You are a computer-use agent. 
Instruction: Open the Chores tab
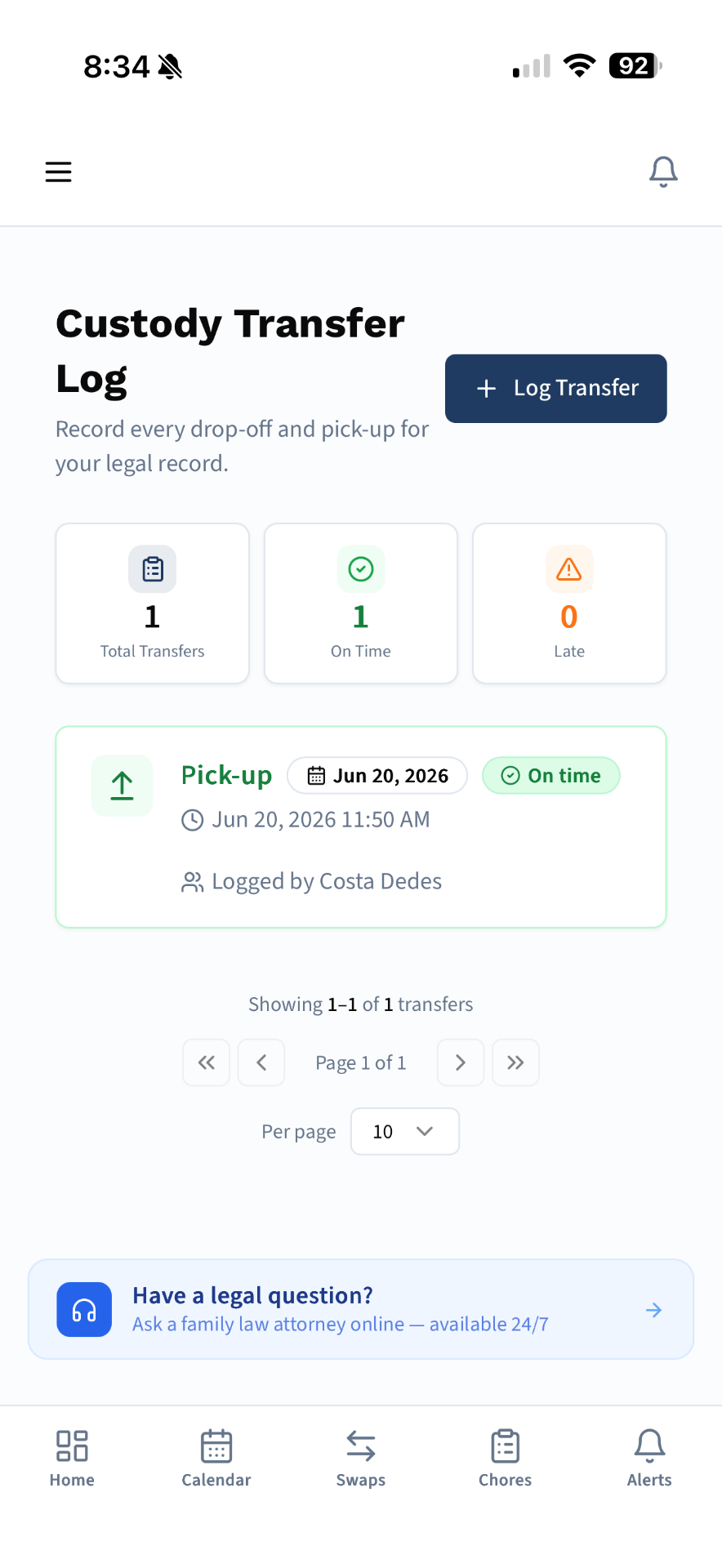tap(506, 1459)
